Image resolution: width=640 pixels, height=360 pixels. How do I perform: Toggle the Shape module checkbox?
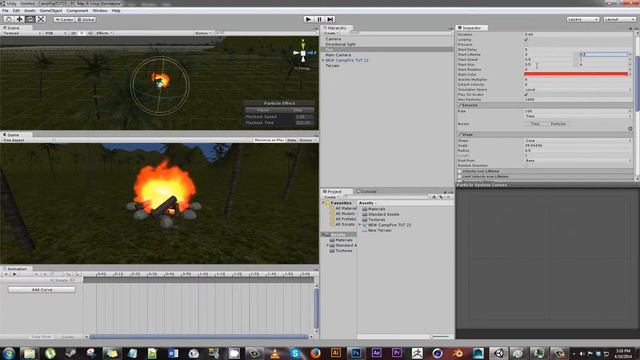(x=460, y=134)
